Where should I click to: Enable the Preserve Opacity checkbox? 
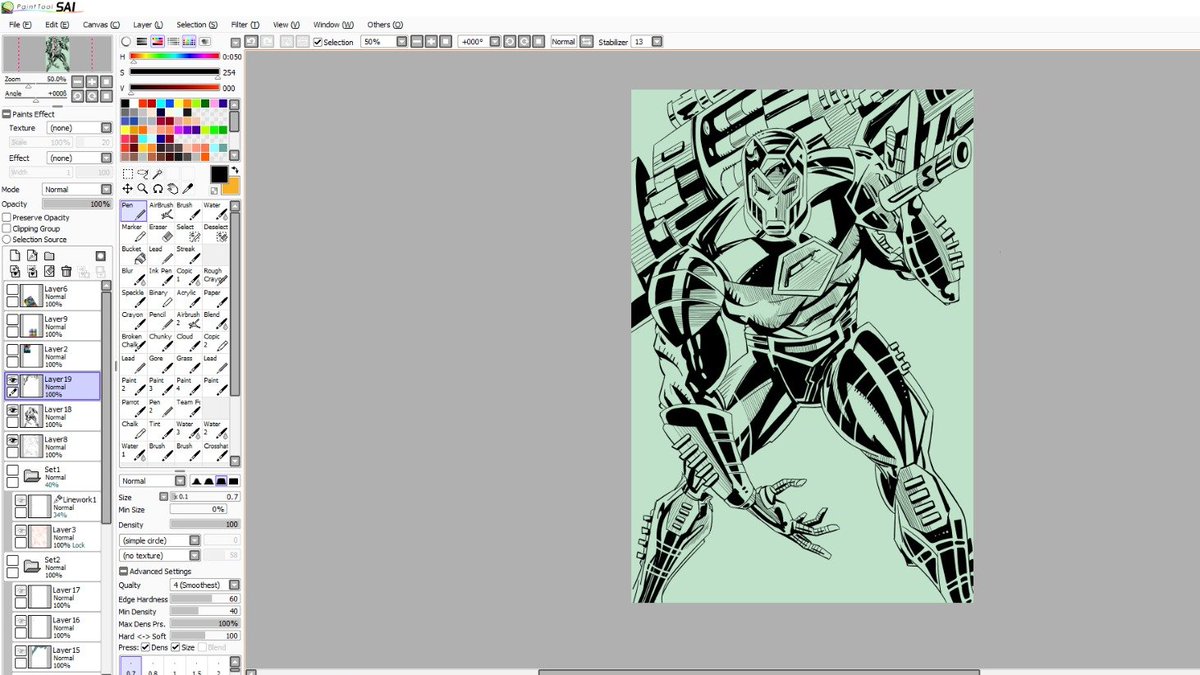point(6,217)
